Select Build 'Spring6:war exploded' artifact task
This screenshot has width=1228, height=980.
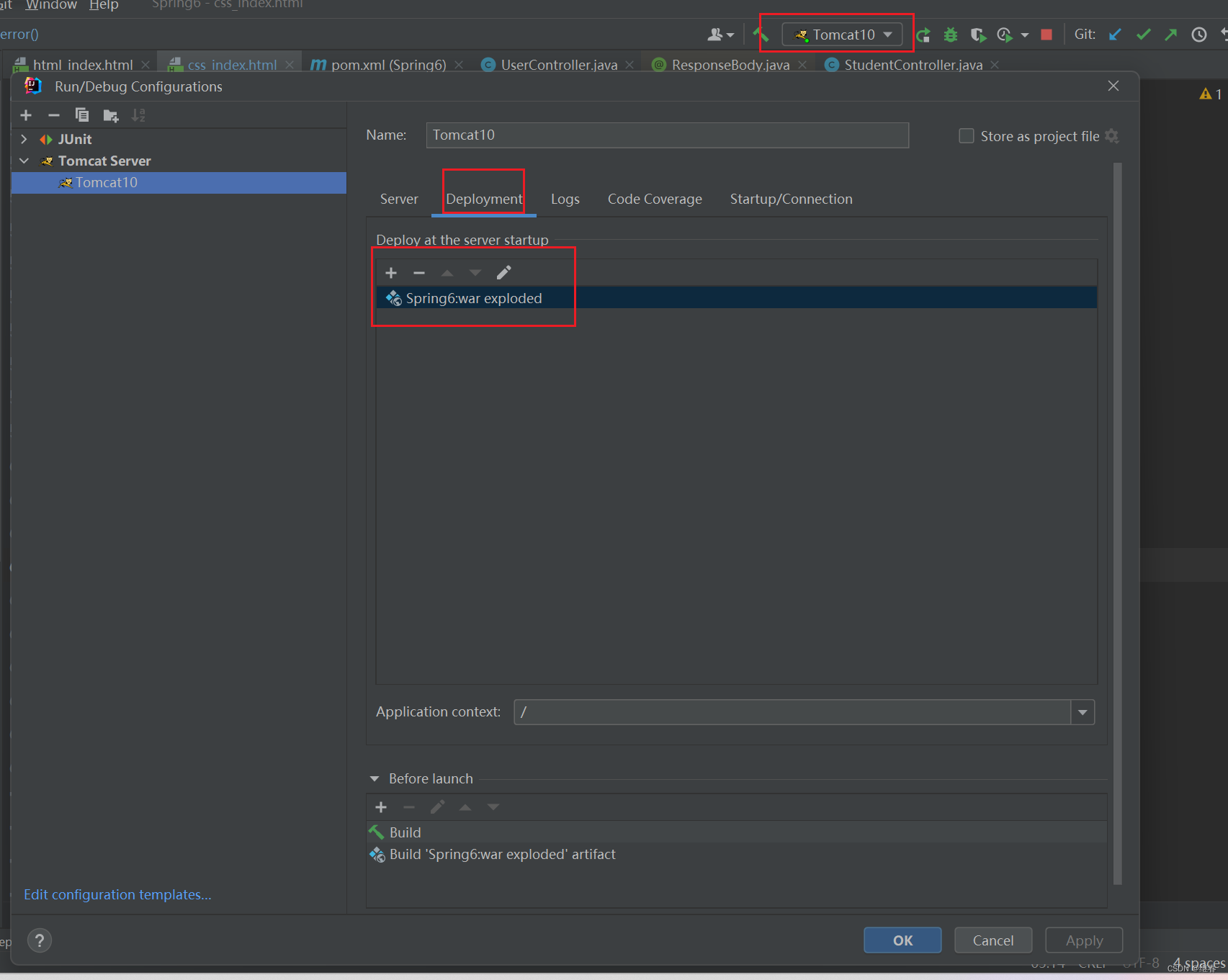pyautogui.click(x=736, y=854)
